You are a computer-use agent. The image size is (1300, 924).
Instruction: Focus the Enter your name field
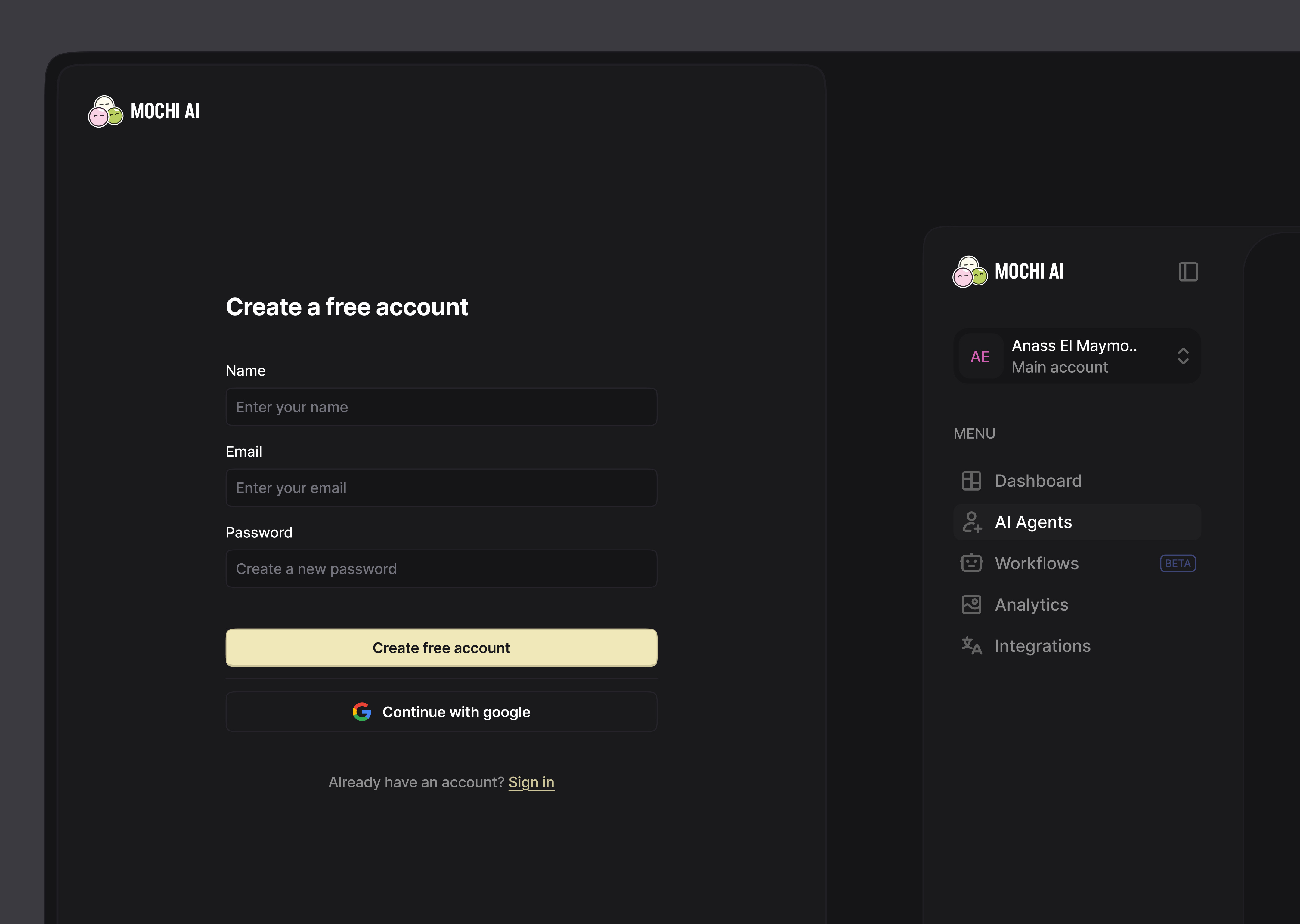(441, 407)
